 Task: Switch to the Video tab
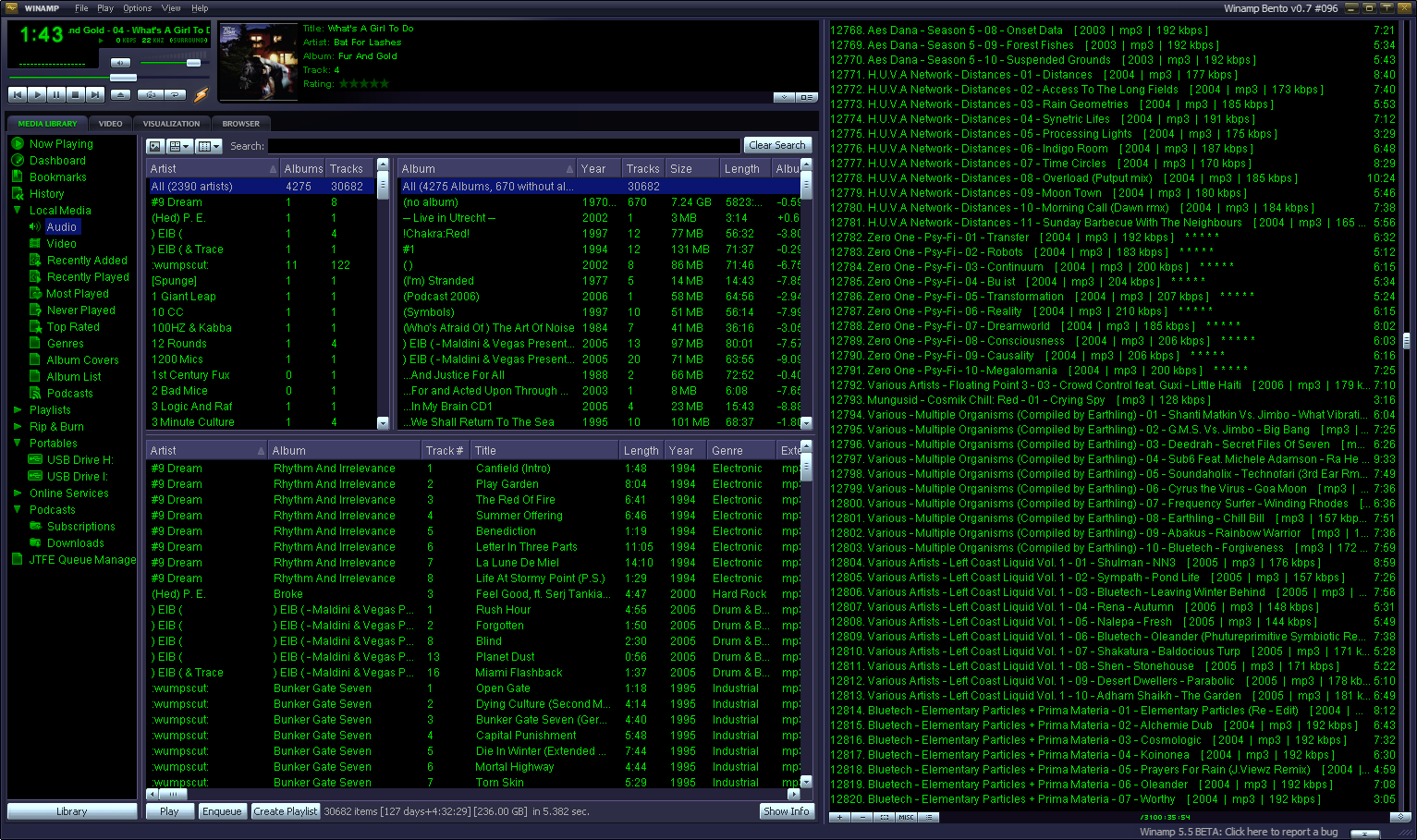(110, 124)
